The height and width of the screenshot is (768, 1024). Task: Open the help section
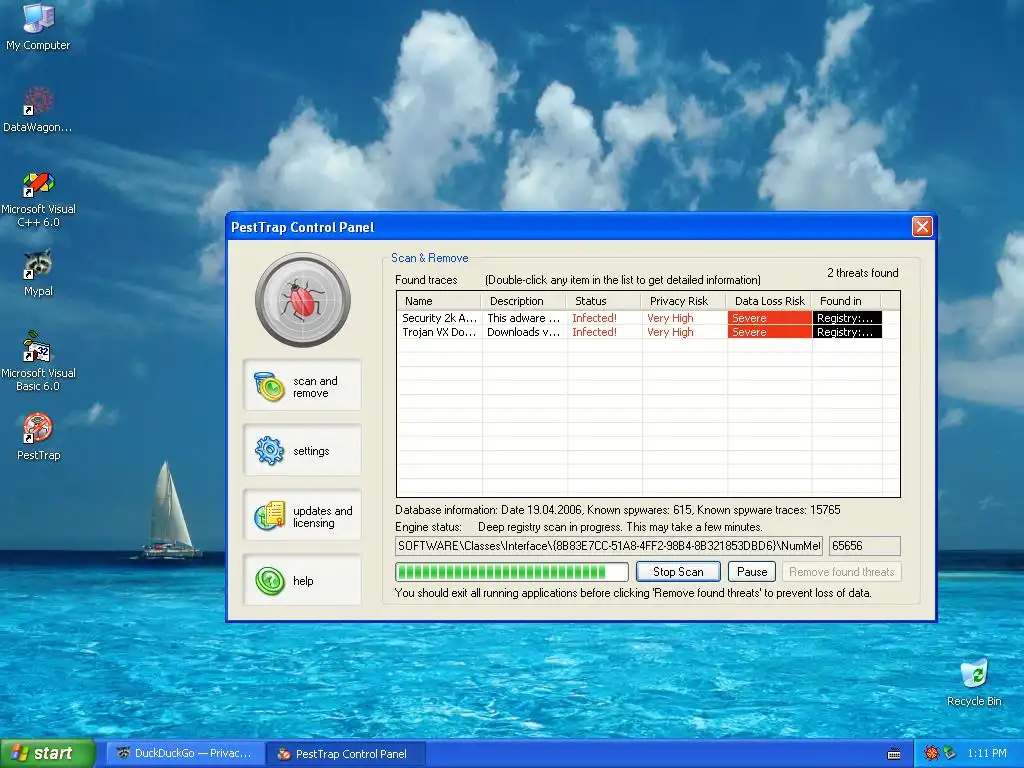pyautogui.click(x=302, y=581)
